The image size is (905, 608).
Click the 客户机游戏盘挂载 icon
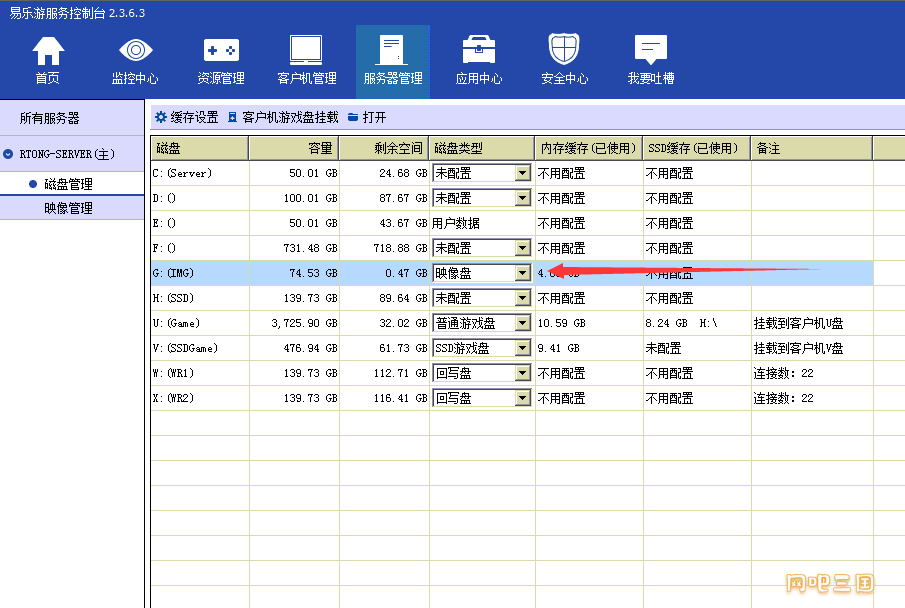click(233, 117)
